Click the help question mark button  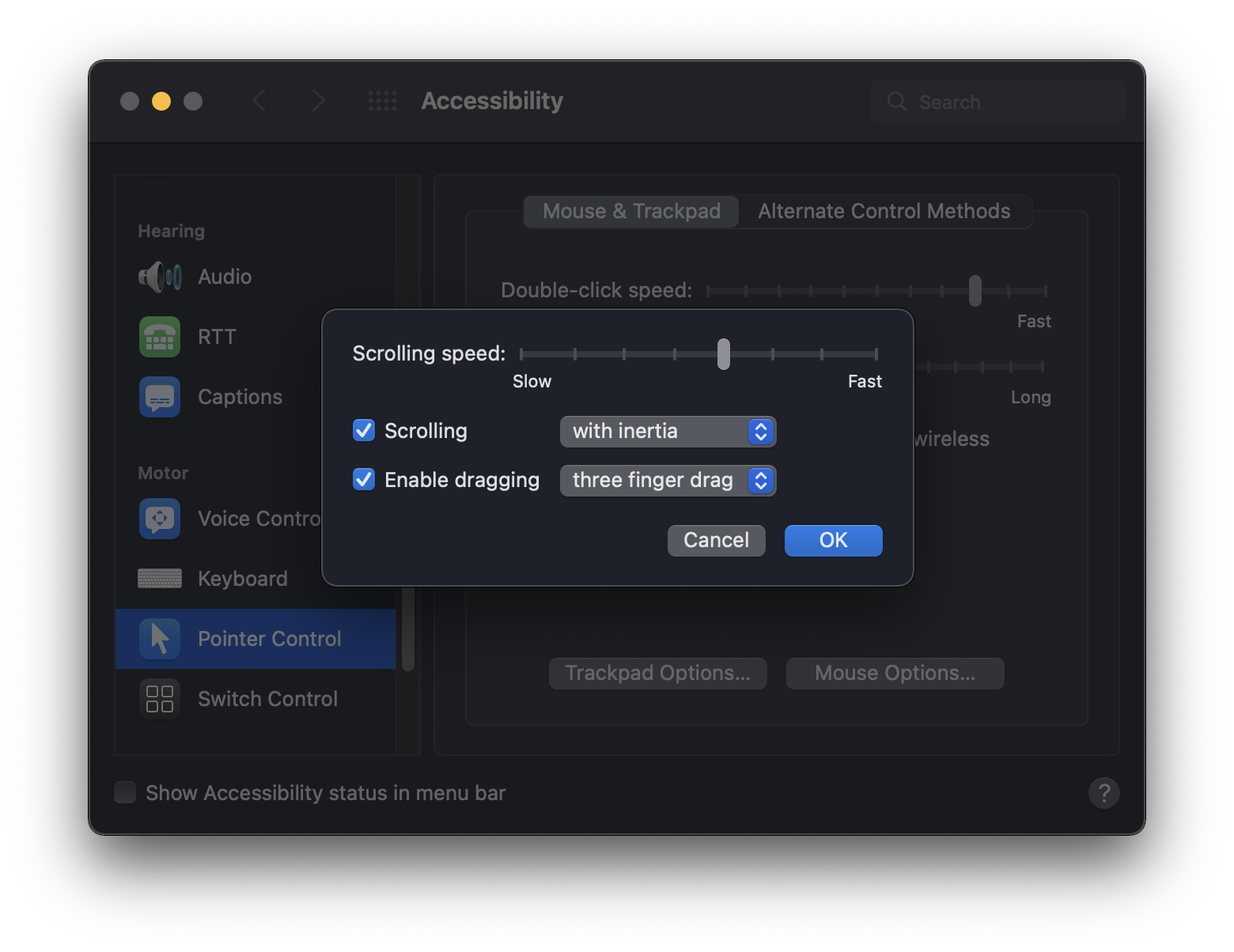(x=1103, y=792)
